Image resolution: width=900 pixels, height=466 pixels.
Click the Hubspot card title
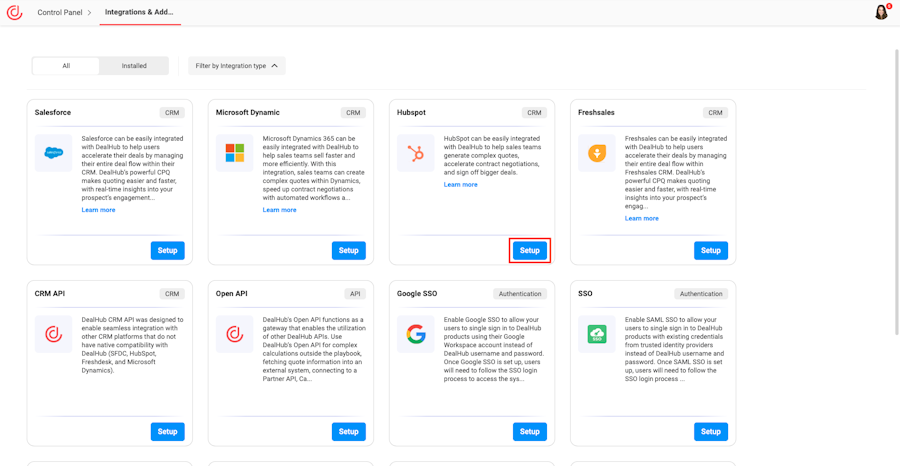tap(412, 112)
